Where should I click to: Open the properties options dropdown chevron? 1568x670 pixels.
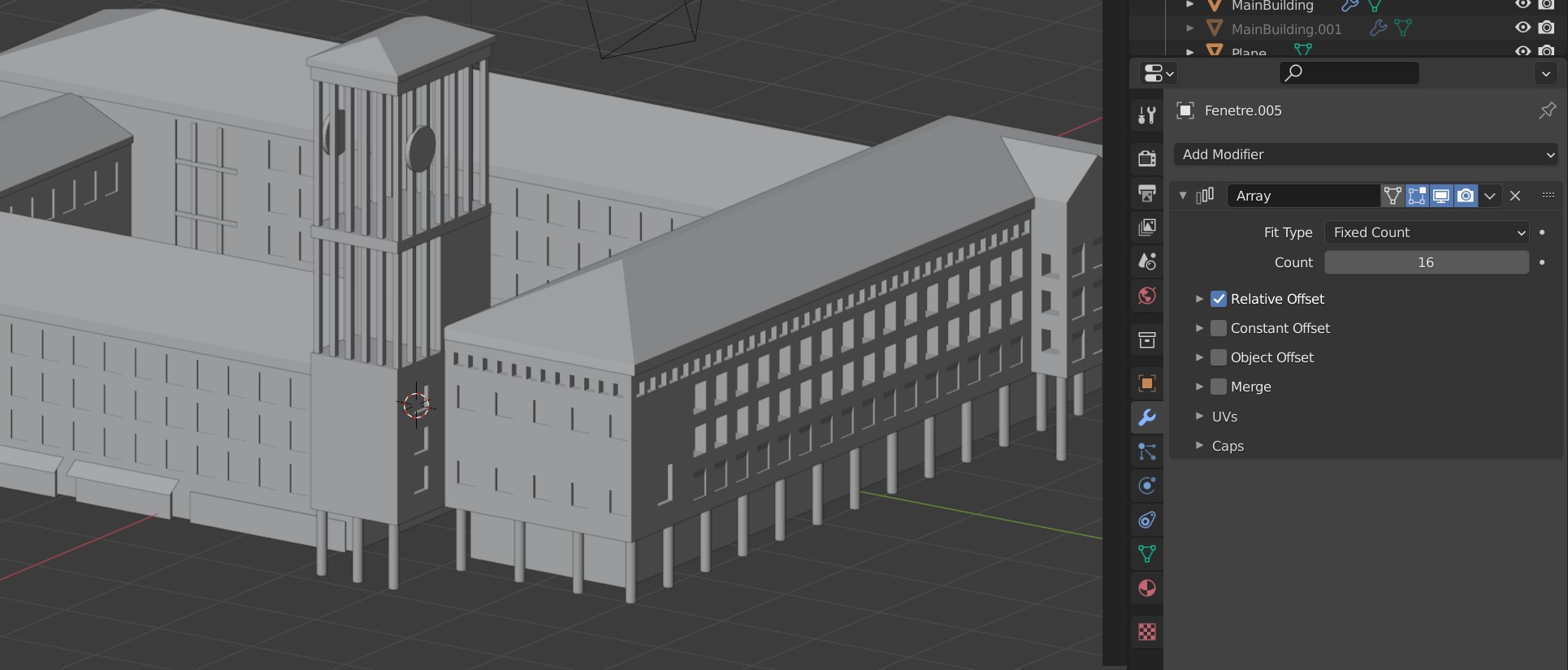(1546, 73)
